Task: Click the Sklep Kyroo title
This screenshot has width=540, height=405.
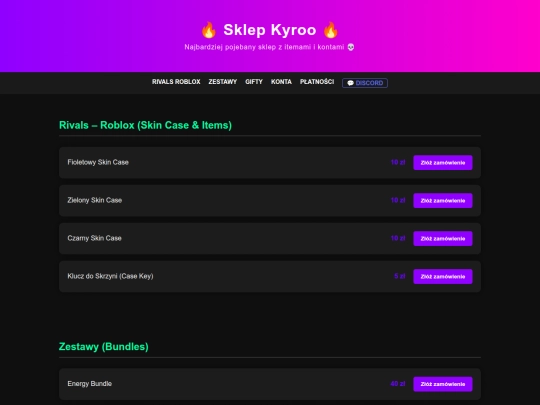Action: [270, 30]
